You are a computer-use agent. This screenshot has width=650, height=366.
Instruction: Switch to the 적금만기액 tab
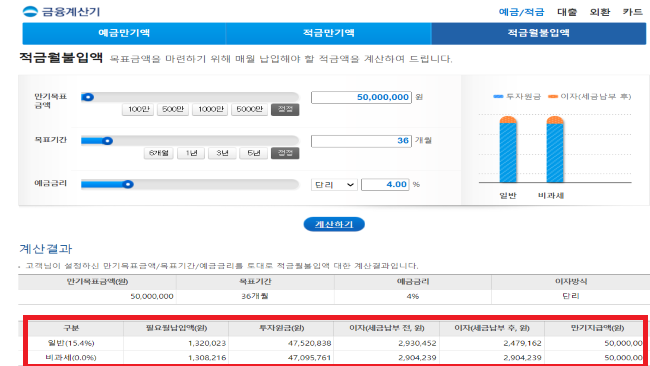(328, 33)
